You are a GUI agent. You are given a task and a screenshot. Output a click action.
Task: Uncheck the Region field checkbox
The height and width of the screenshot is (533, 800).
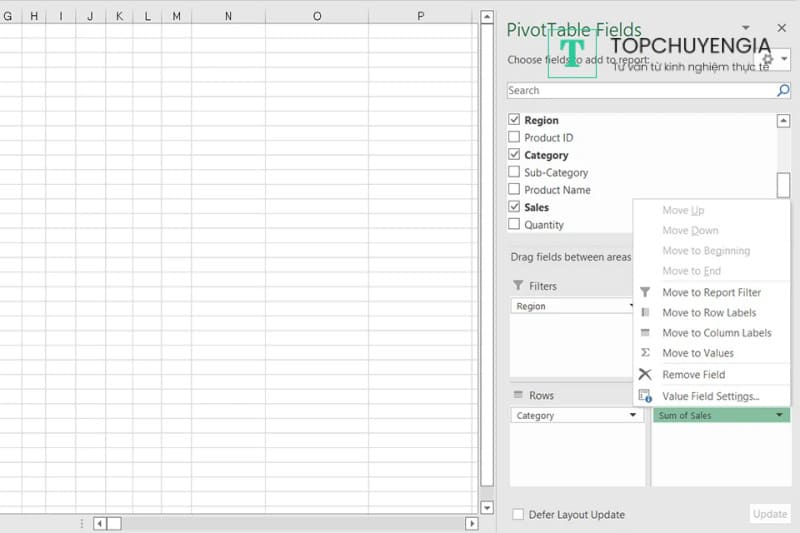pyautogui.click(x=514, y=120)
